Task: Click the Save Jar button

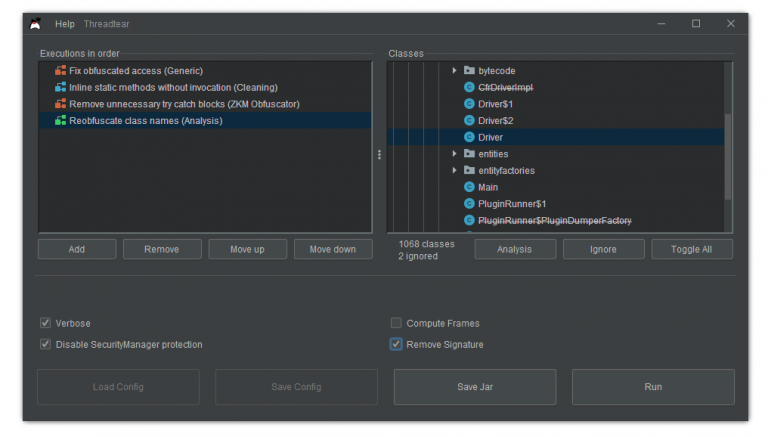Action: click(x=475, y=387)
